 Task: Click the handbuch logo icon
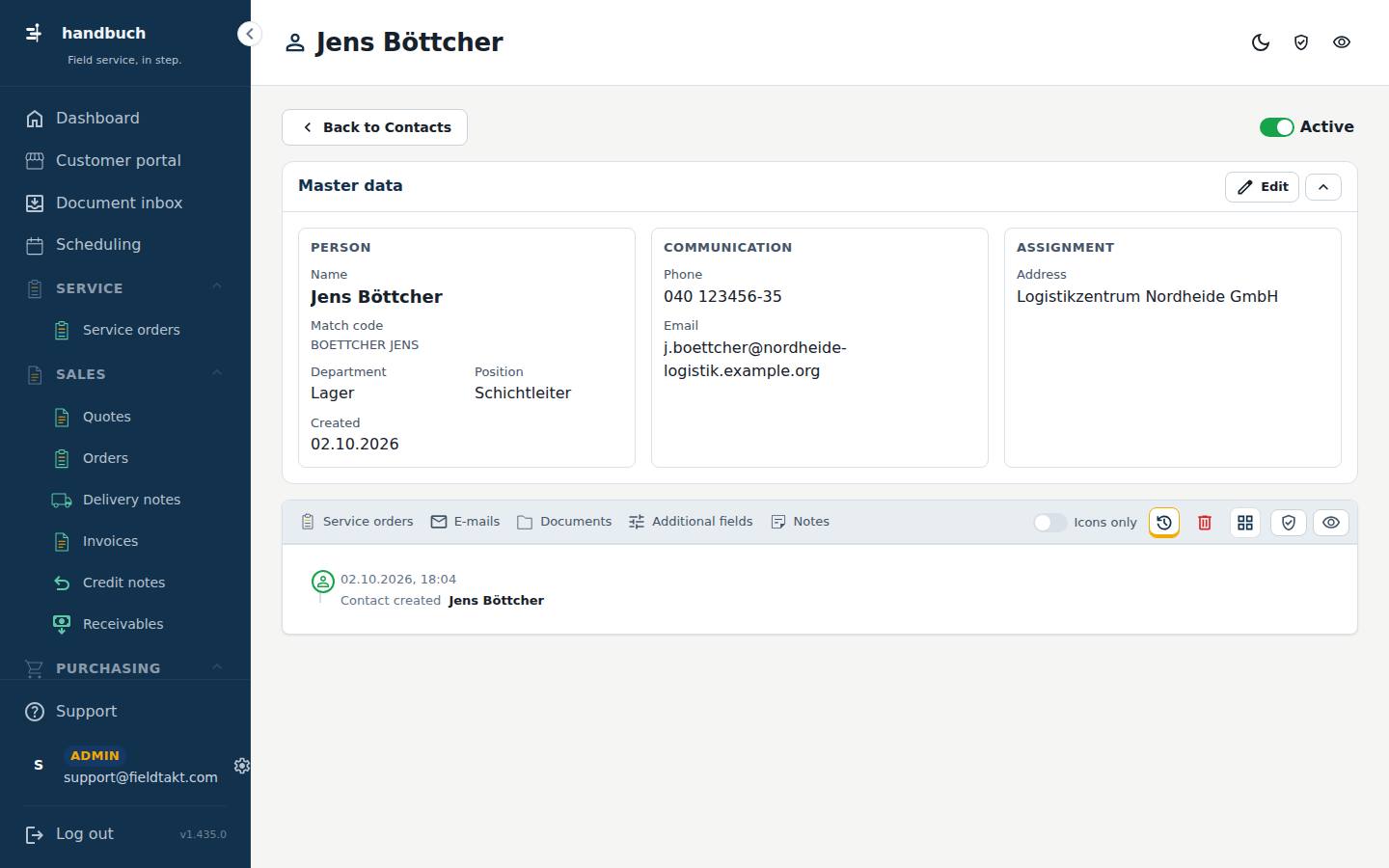34,33
